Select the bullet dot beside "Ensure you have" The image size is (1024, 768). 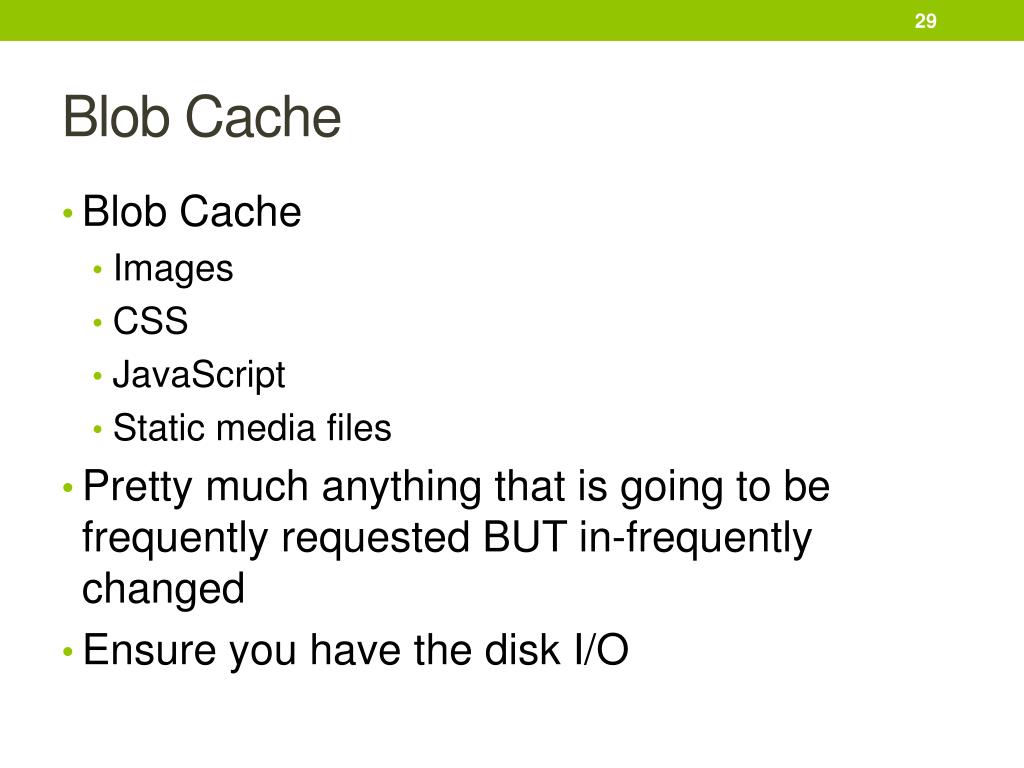67,654
